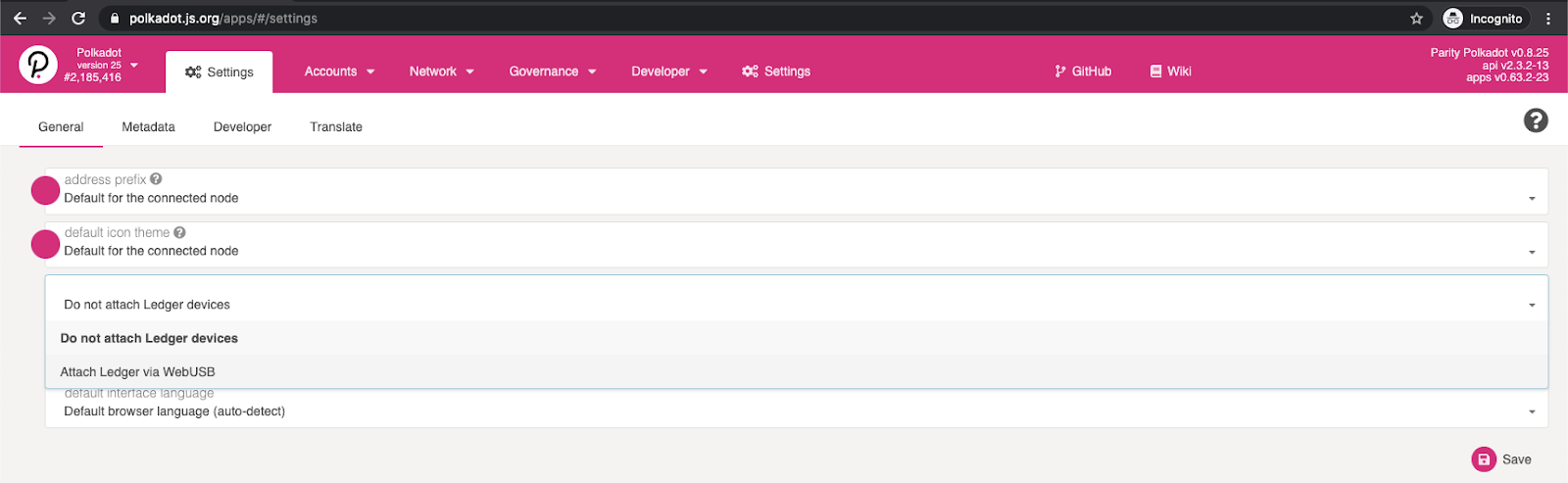Open the browser three-dot menu
Screen dimensions: 1568x483
click(x=1548, y=19)
